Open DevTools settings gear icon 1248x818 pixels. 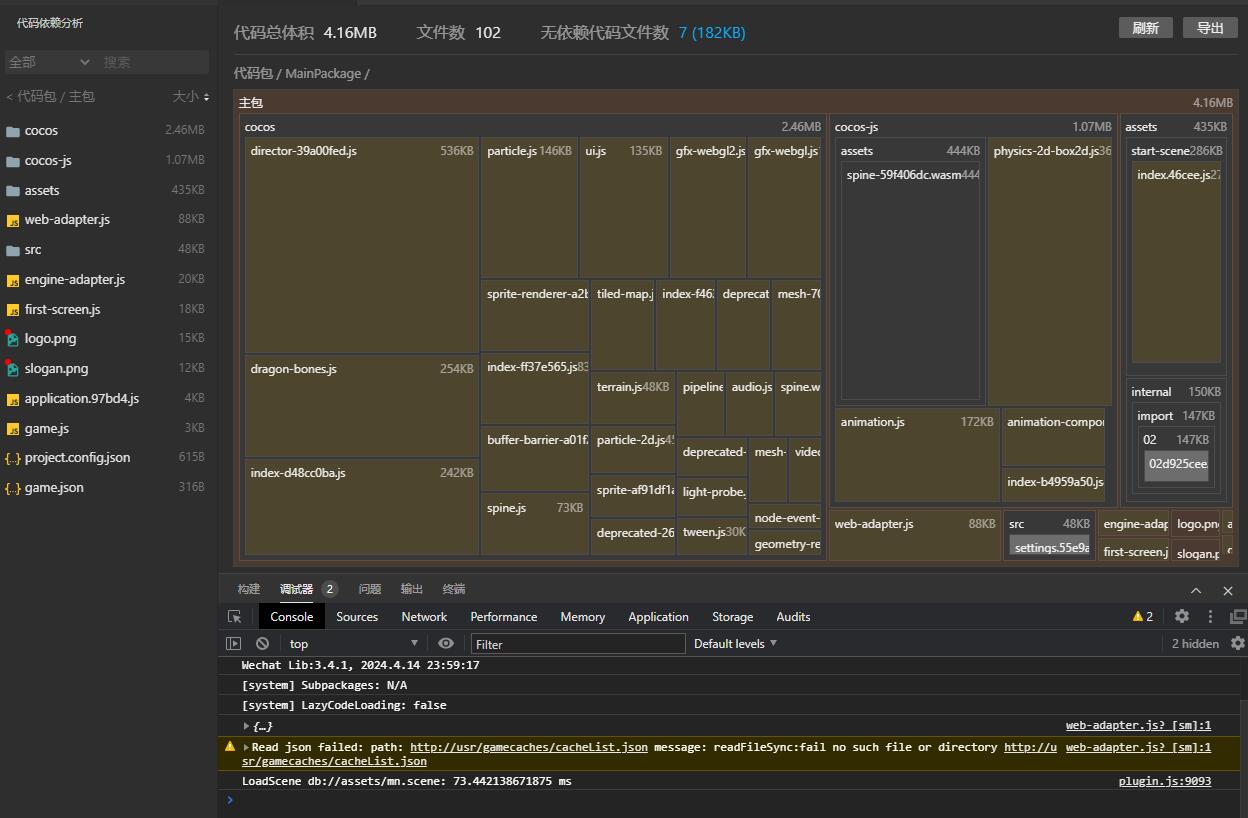(1182, 617)
